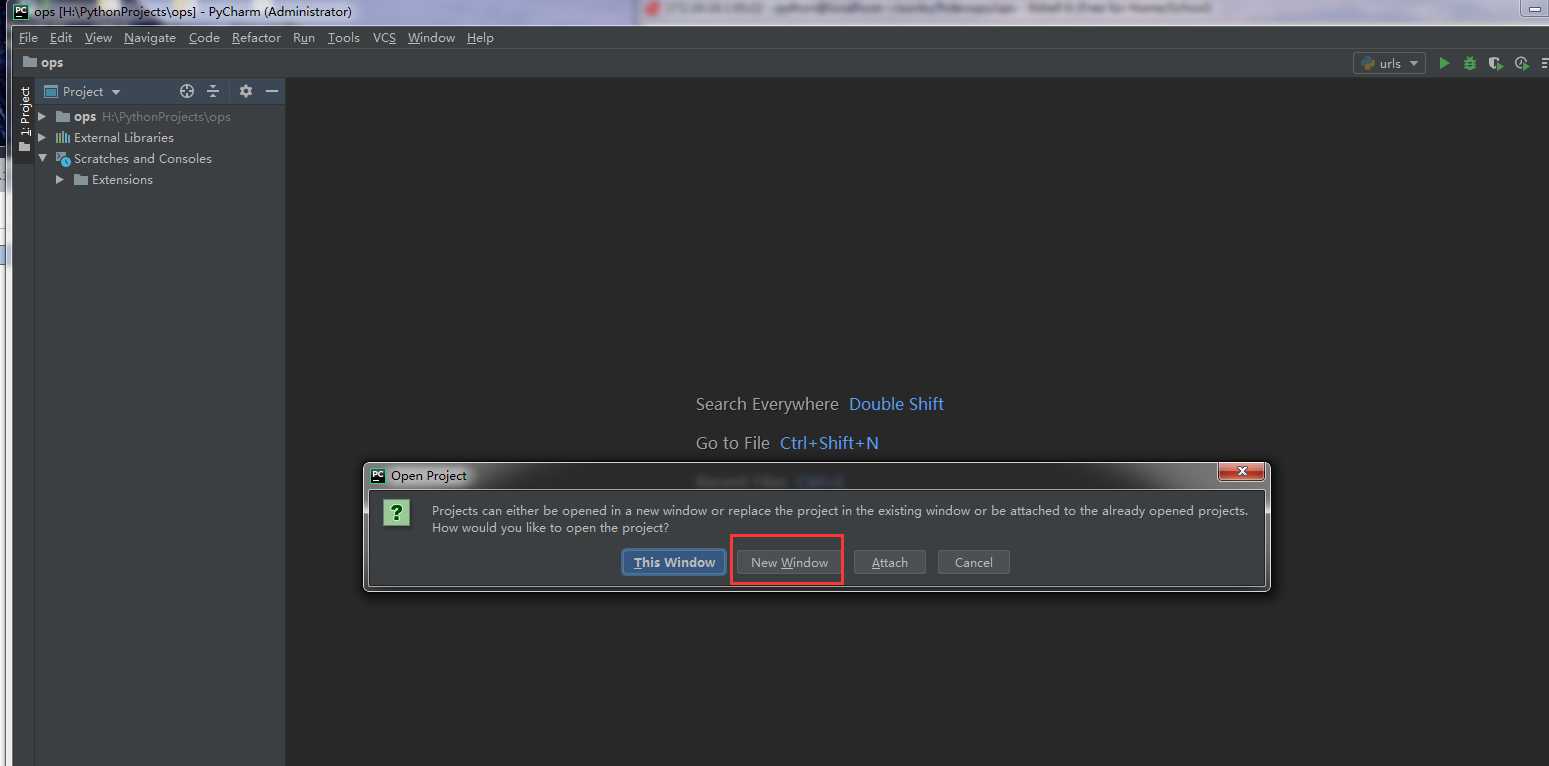Open the urls run configuration dropdown

point(1389,63)
